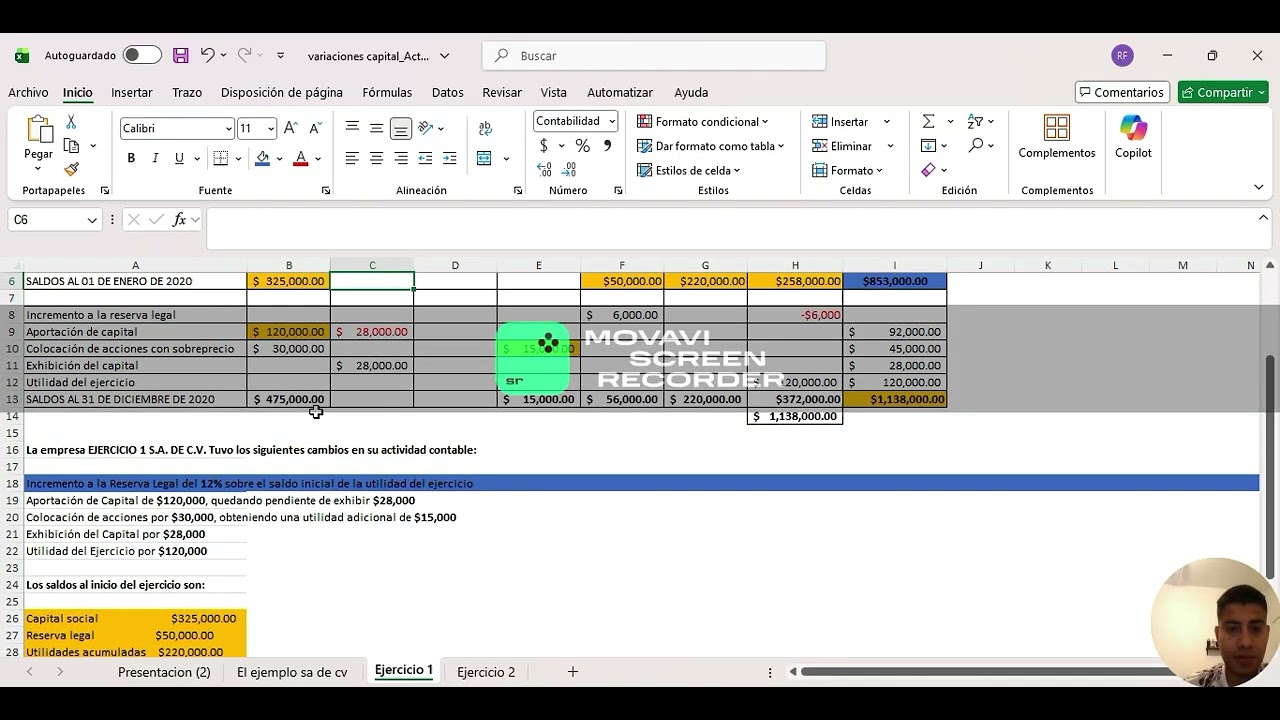
Task: Merge and center the selected cells
Action: [x=485, y=158]
